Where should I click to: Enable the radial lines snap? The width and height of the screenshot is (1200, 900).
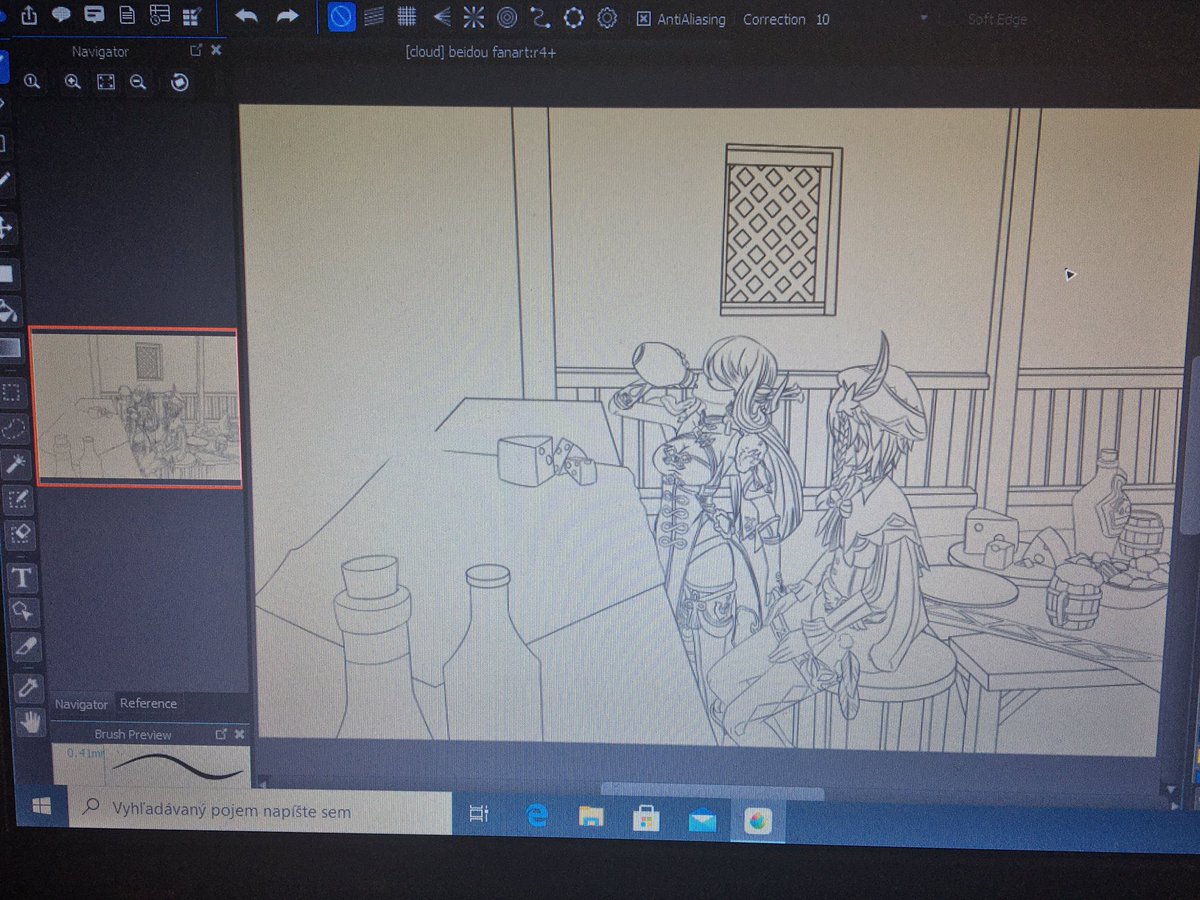pos(473,17)
